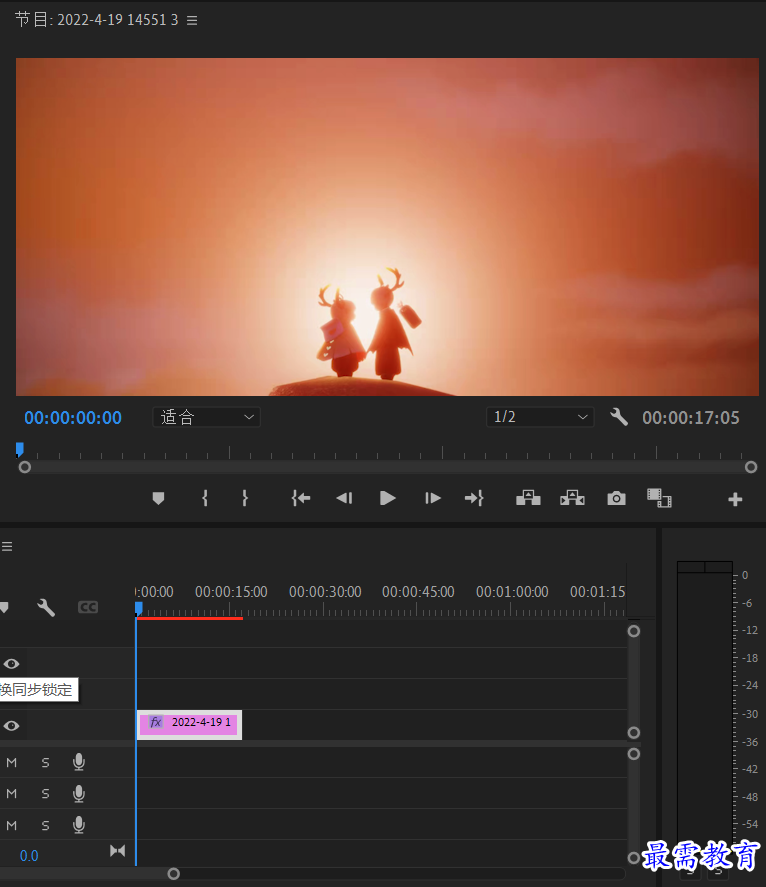Viewport: 766px width, 887px height.
Task: Mute the second audio track
Action: 11,794
